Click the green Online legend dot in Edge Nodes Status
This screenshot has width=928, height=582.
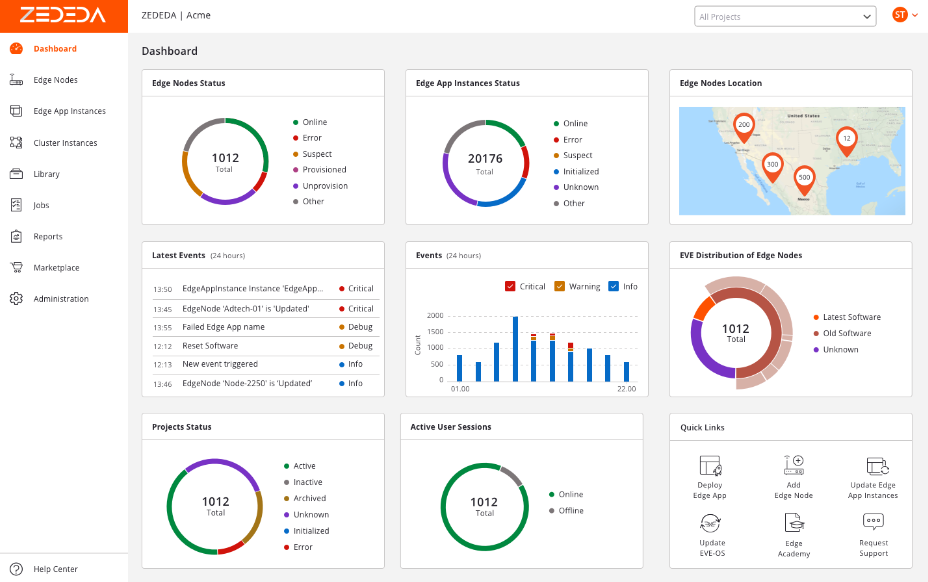point(296,122)
